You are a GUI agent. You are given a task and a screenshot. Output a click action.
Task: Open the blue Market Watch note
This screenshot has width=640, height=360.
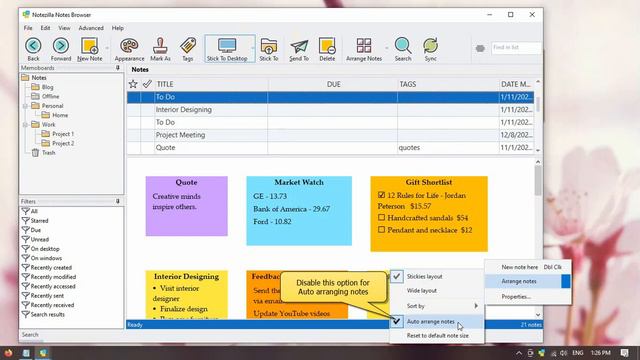pos(299,211)
